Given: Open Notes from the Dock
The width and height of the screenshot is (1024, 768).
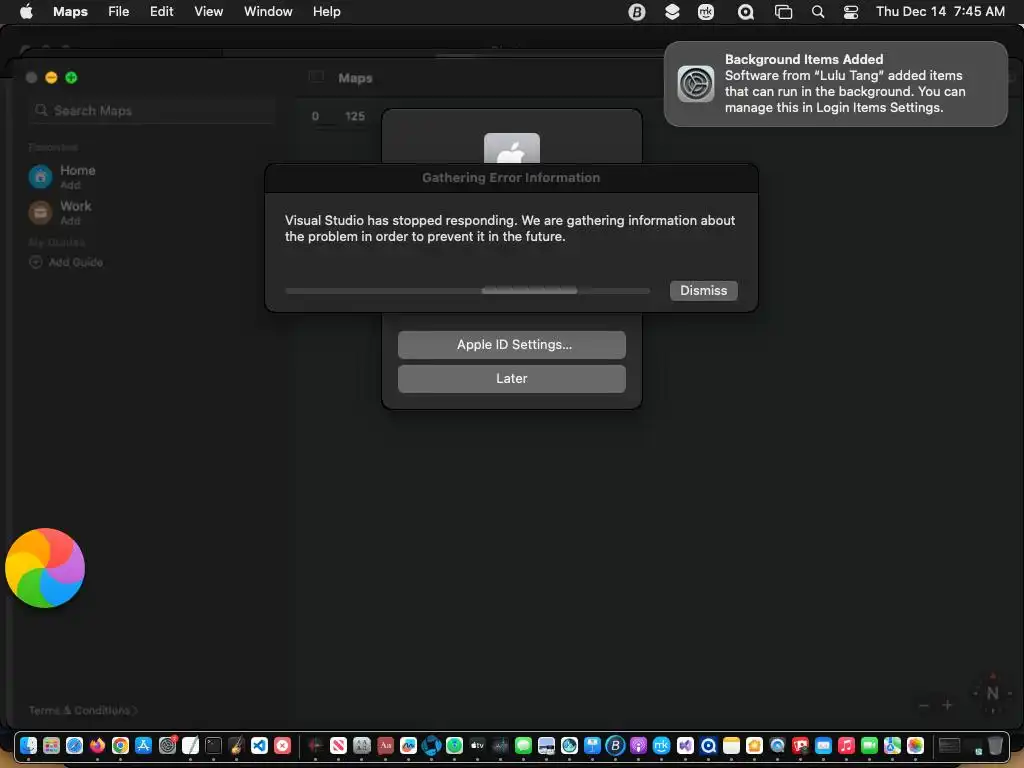Looking at the screenshot, I should pos(731,745).
